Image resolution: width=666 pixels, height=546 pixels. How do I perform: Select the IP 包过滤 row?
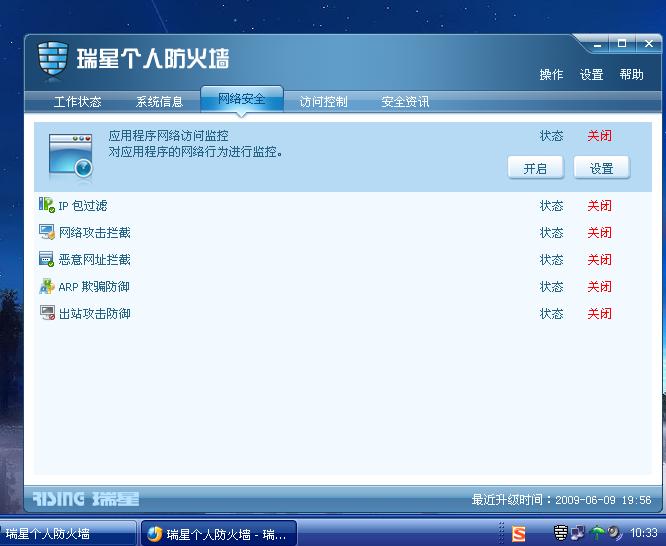coord(342,206)
